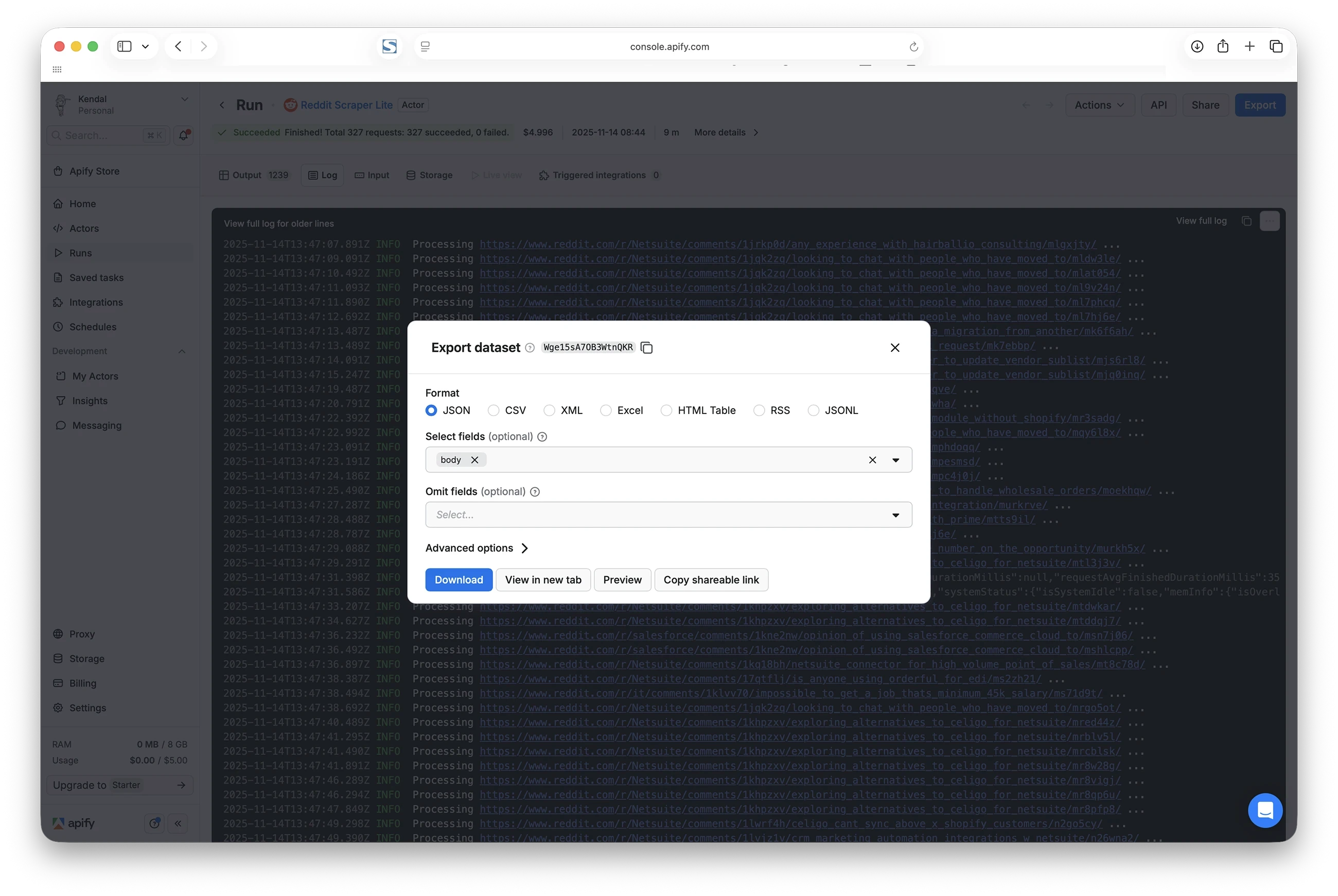This screenshot has width=1338, height=896.
Task: Select RSS export format
Action: coord(759,410)
